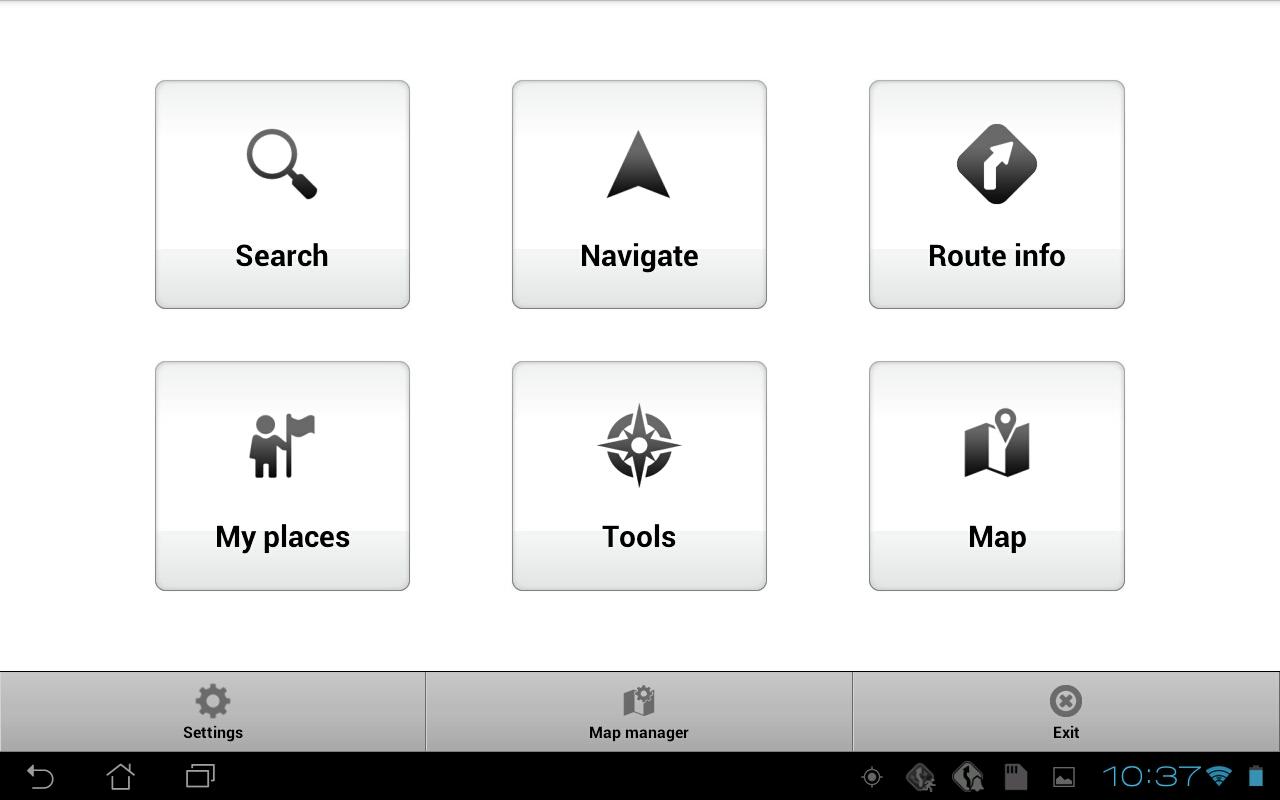Open Settings gear in bottom bar
The height and width of the screenshot is (800, 1280).
tap(213, 701)
